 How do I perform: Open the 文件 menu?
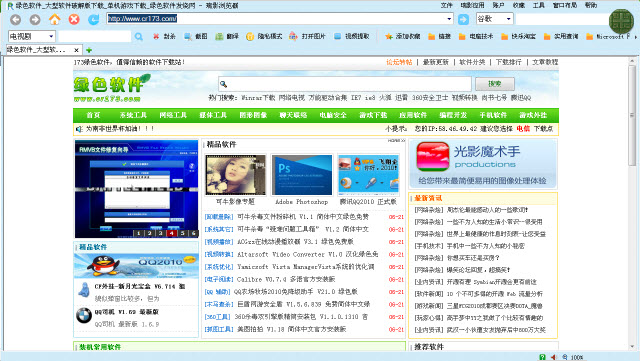click(447, 5)
